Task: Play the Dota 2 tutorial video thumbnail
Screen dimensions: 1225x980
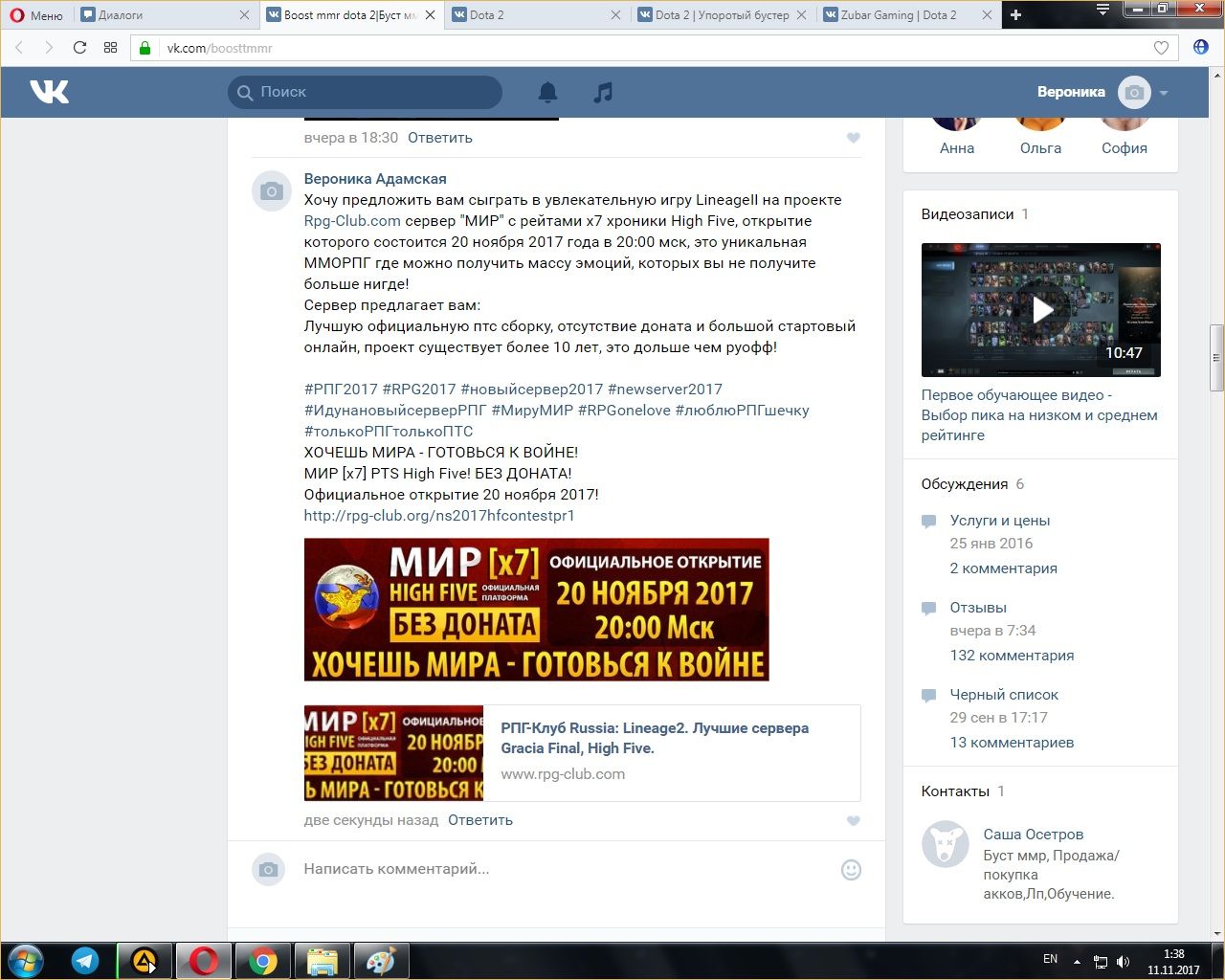Action: 1041,309
